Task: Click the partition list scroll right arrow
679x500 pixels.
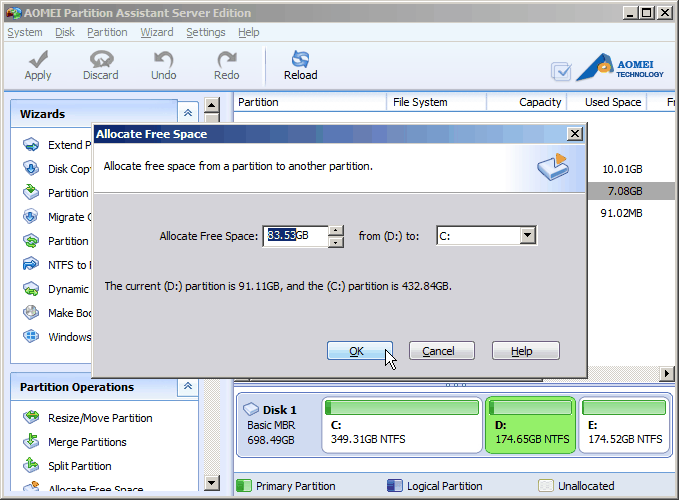Action: pyautogui.click(x=666, y=373)
